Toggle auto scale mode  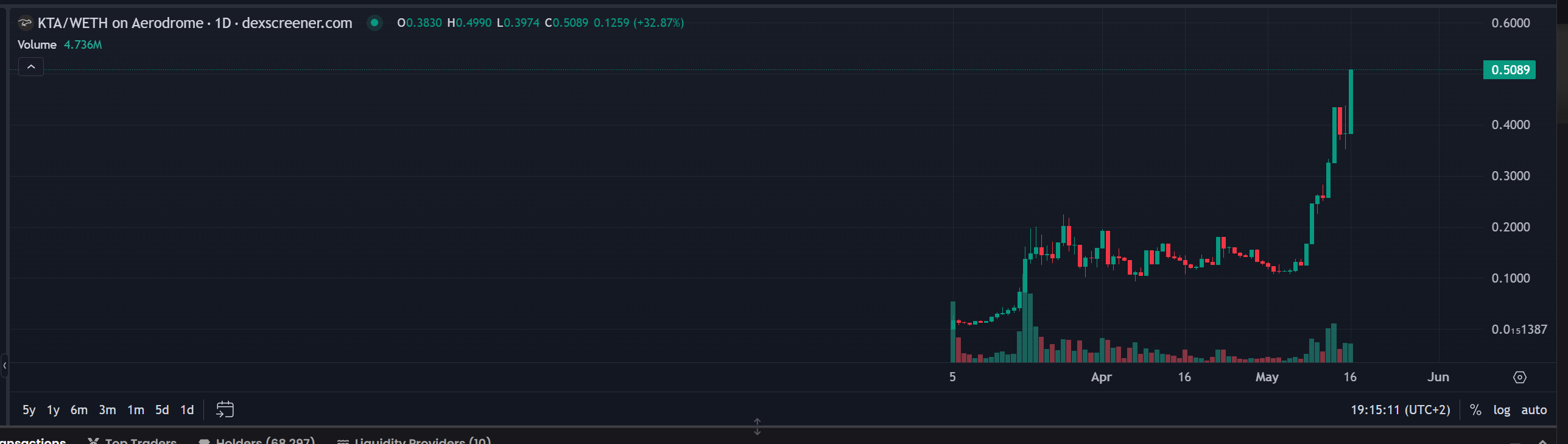pyautogui.click(x=1534, y=410)
